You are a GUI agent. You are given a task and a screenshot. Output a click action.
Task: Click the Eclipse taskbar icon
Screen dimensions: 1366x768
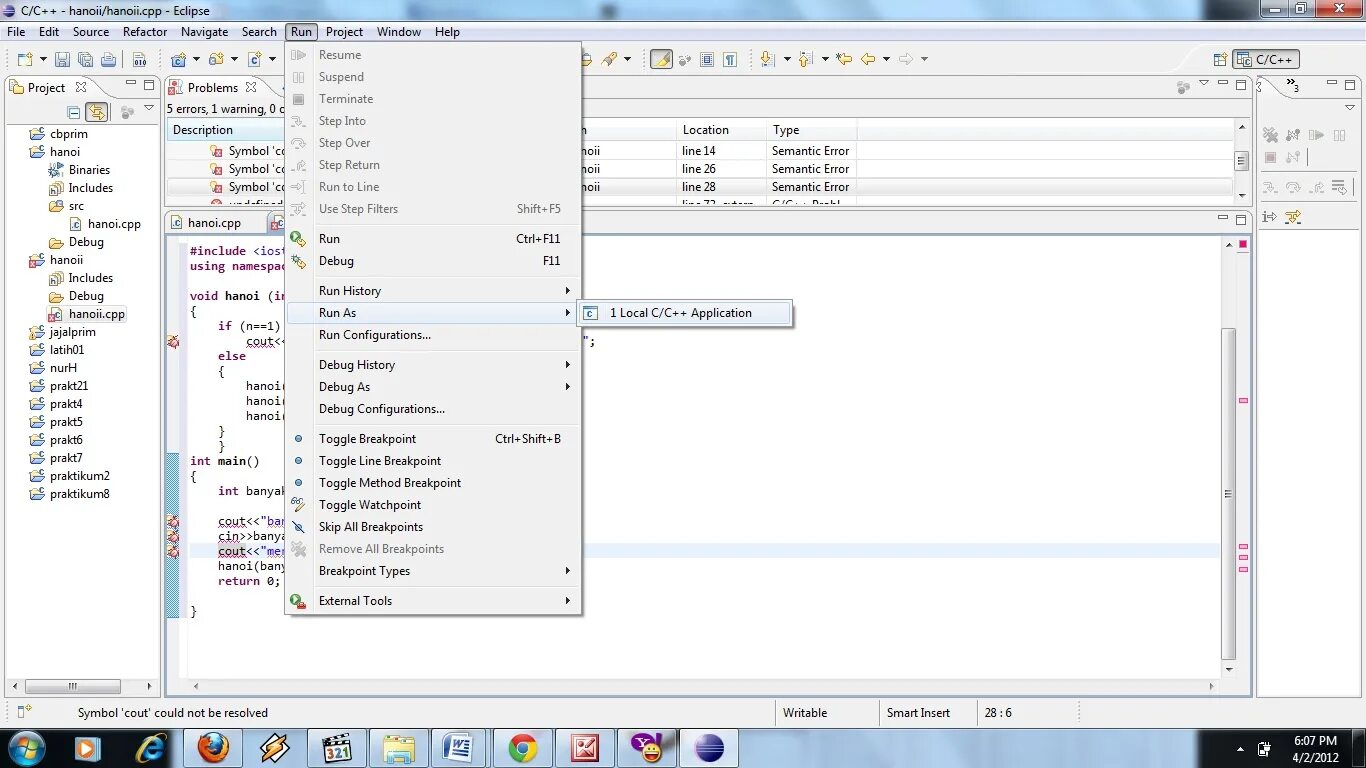pos(709,748)
